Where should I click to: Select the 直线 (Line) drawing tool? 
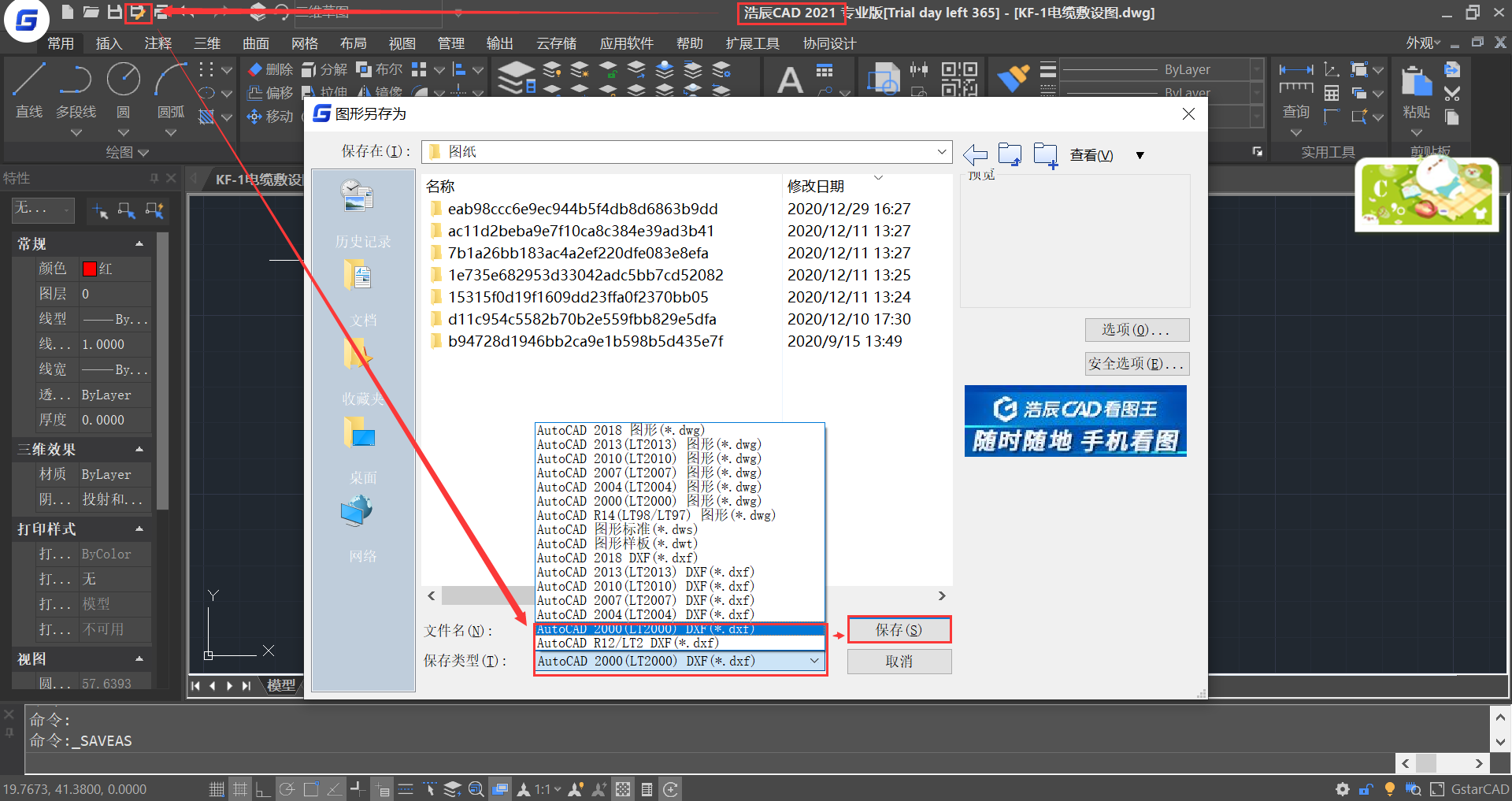(x=29, y=91)
